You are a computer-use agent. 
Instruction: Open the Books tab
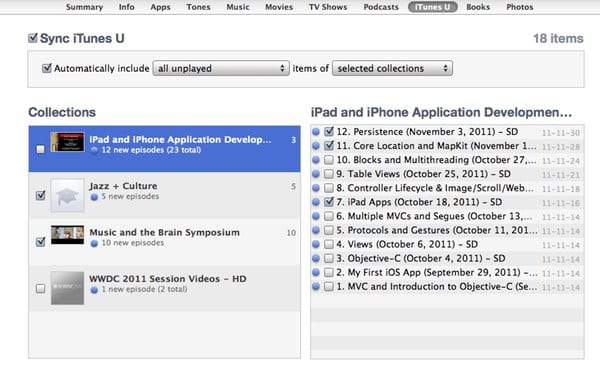pyautogui.click(x=478, y=7)
